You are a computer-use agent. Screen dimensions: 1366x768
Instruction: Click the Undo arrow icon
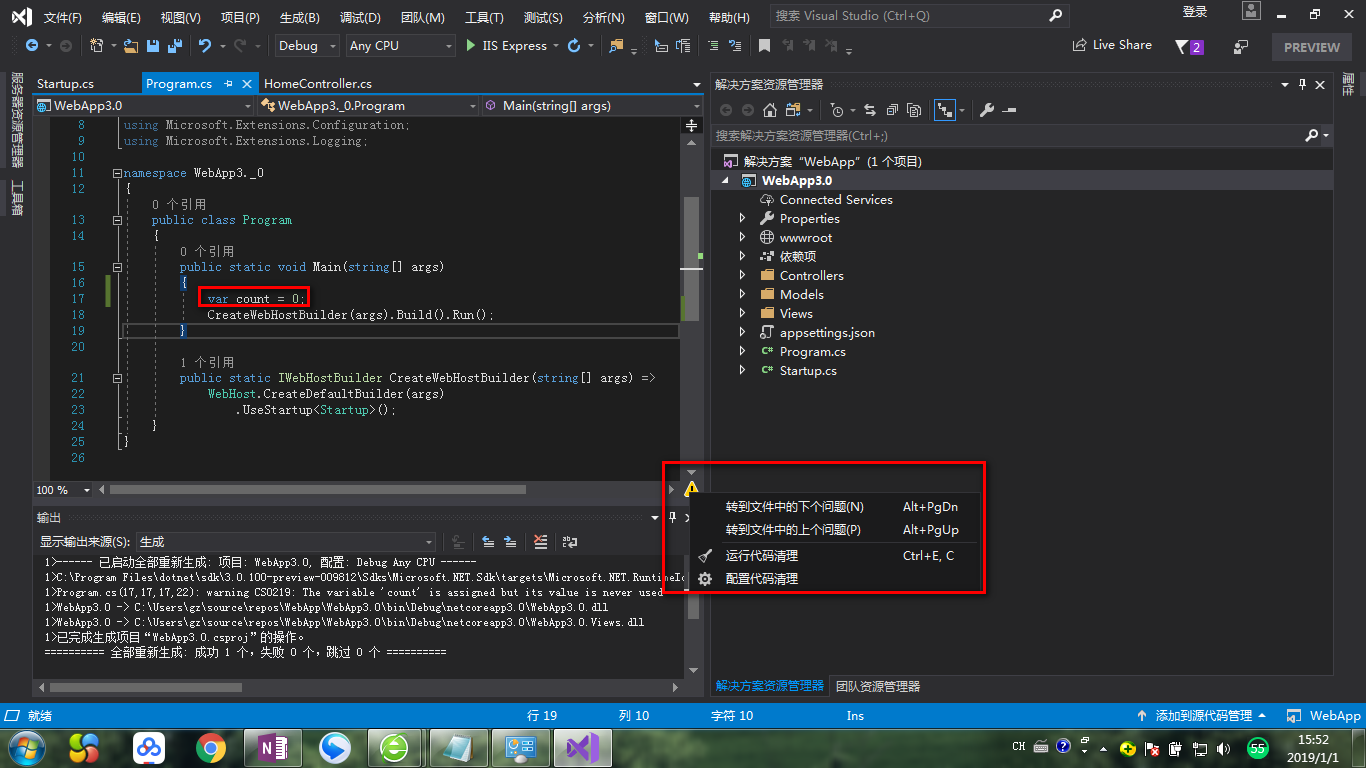tap(205, 46)
